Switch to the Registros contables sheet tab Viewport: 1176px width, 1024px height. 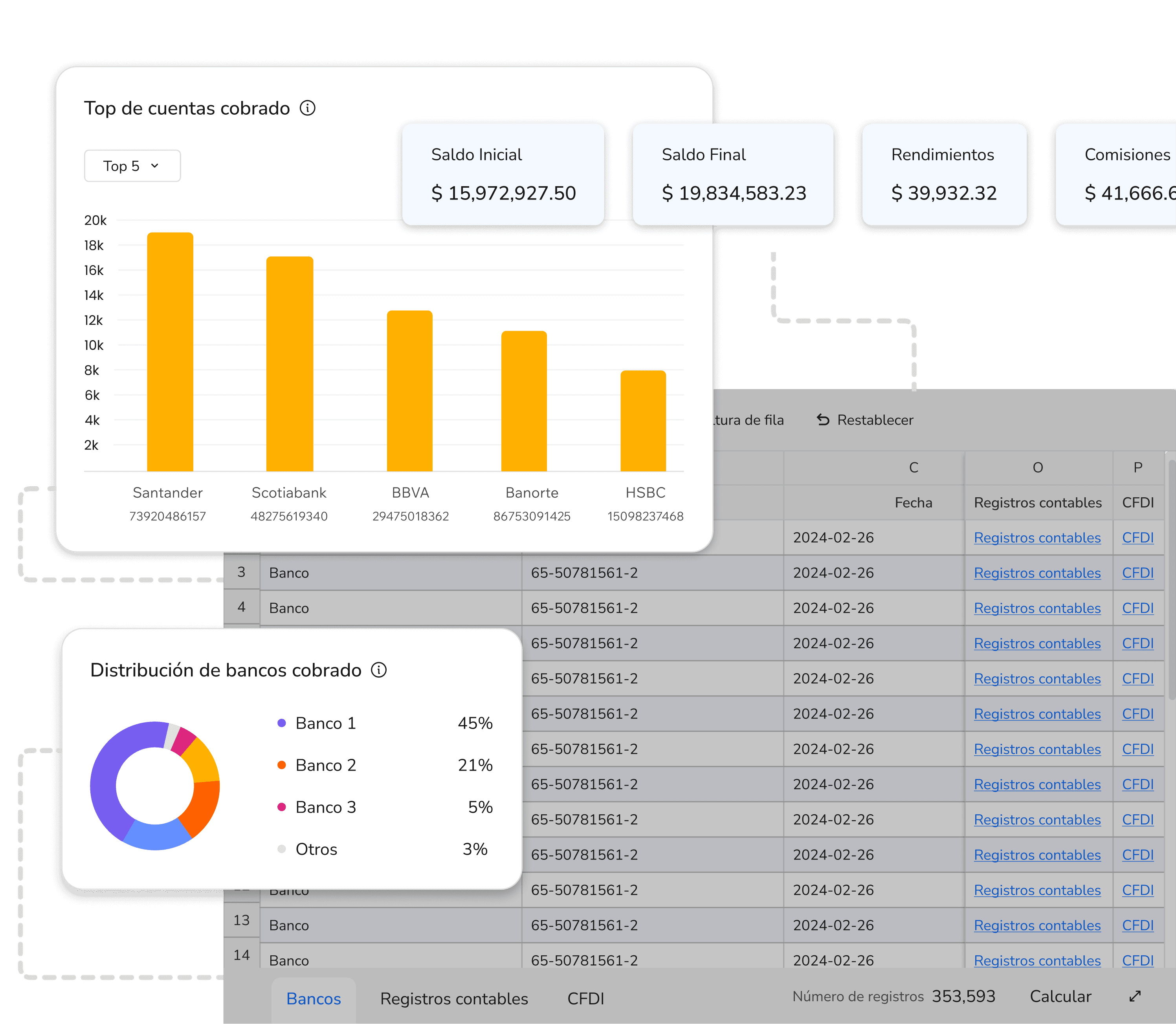tap(454, 998)
